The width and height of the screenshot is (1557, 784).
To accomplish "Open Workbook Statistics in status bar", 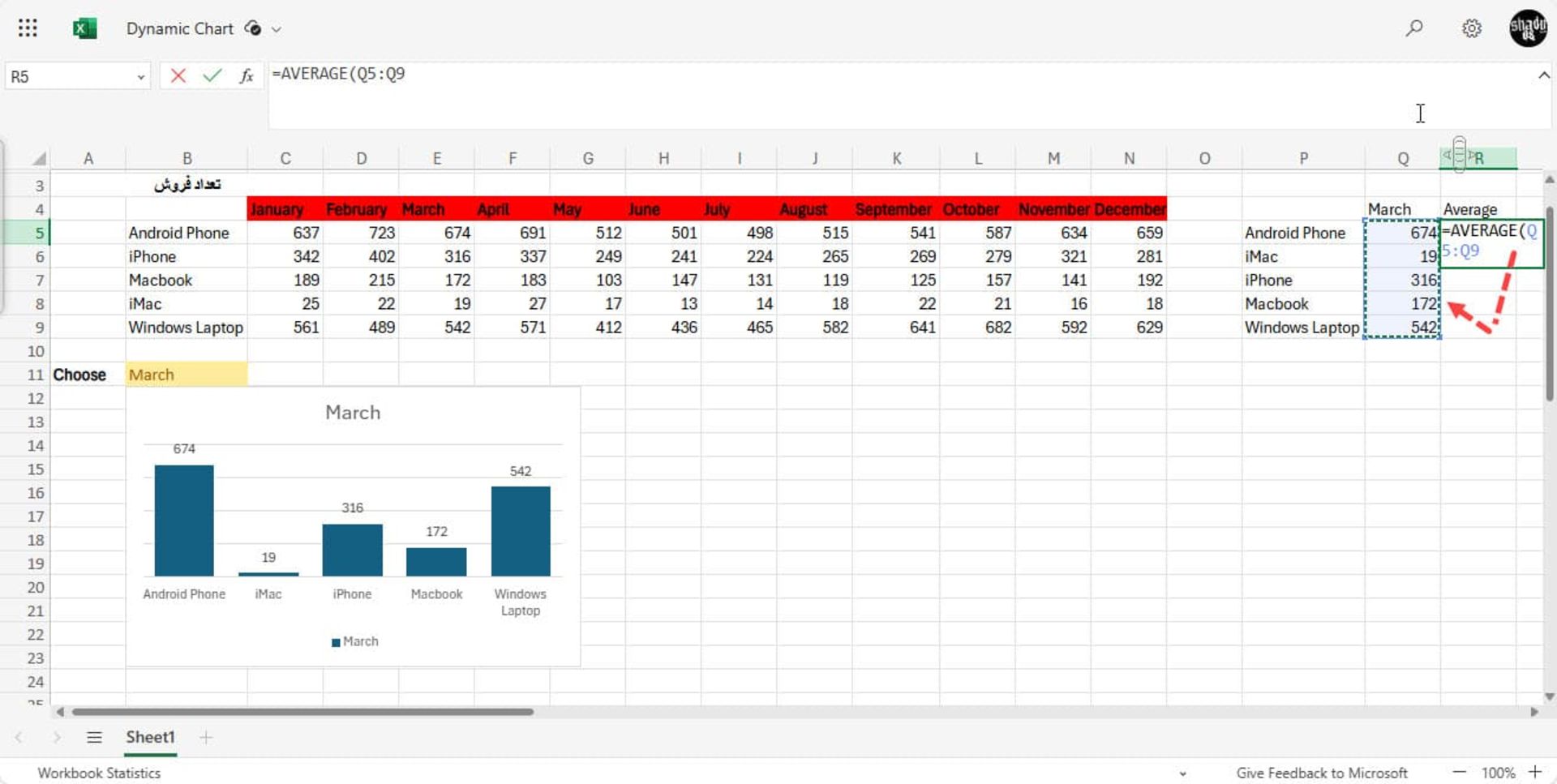I will (x=99, y=773).
